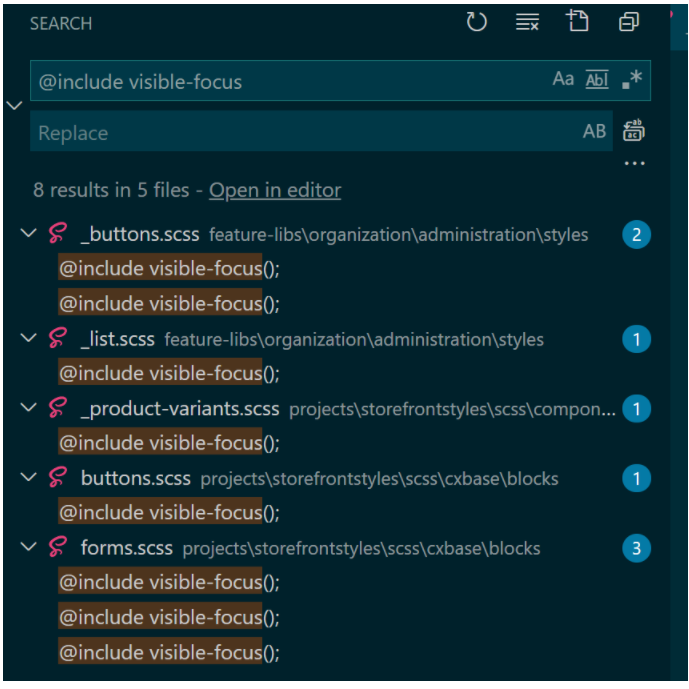Image resolution: width=689 pixels, height=689 pixels.
Task: Click the Replace All icon
Action: point(634,131)
